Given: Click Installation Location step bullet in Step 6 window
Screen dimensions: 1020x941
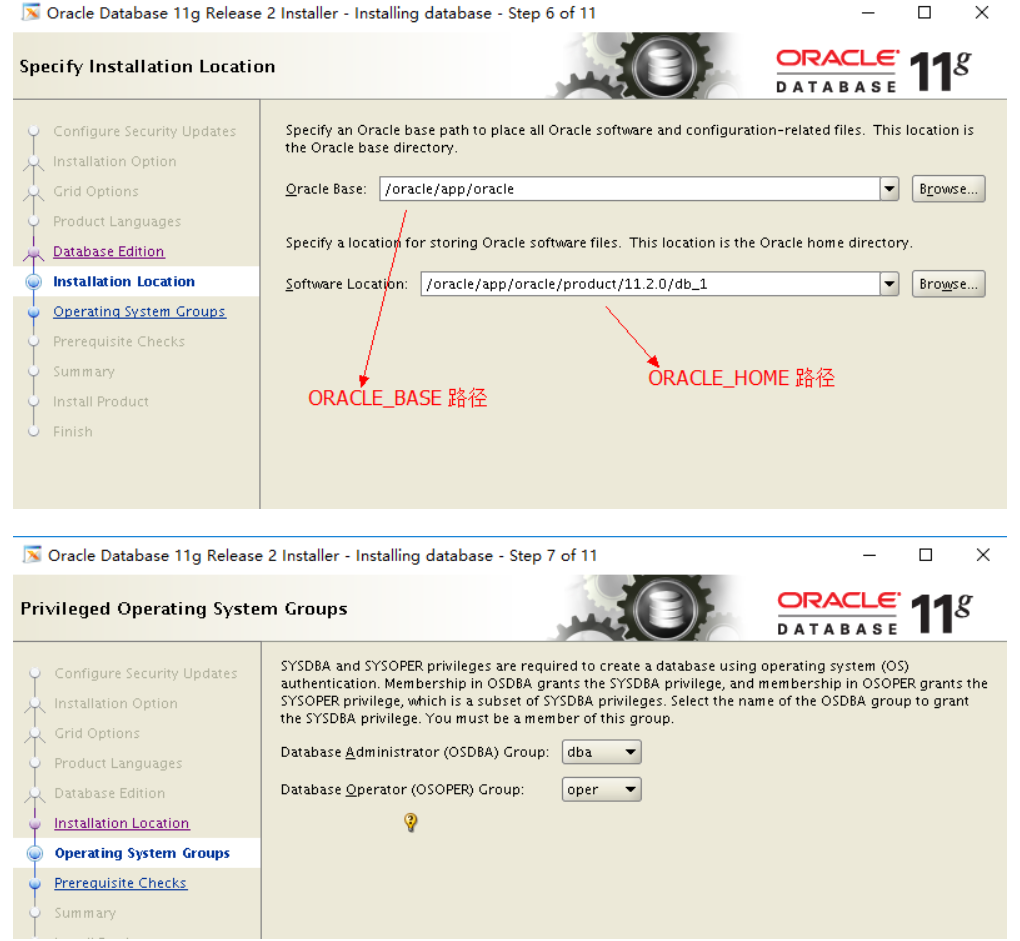Looking at the screenshot, I should (x=34, y=282).
